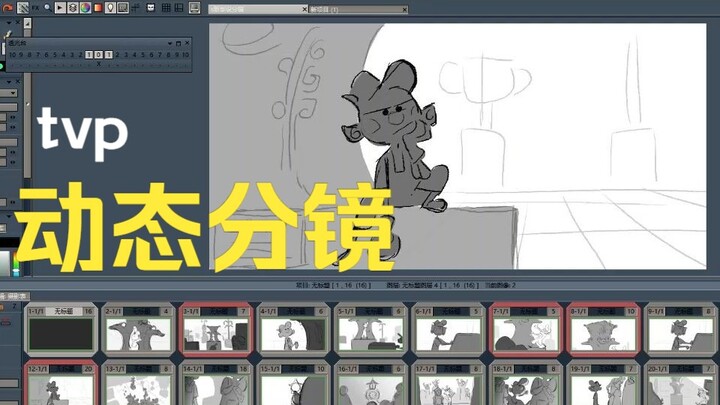The width and height of the screenshot is (720, 405).
Task: Click the play arrow toolbar icon
Action: 61,7
